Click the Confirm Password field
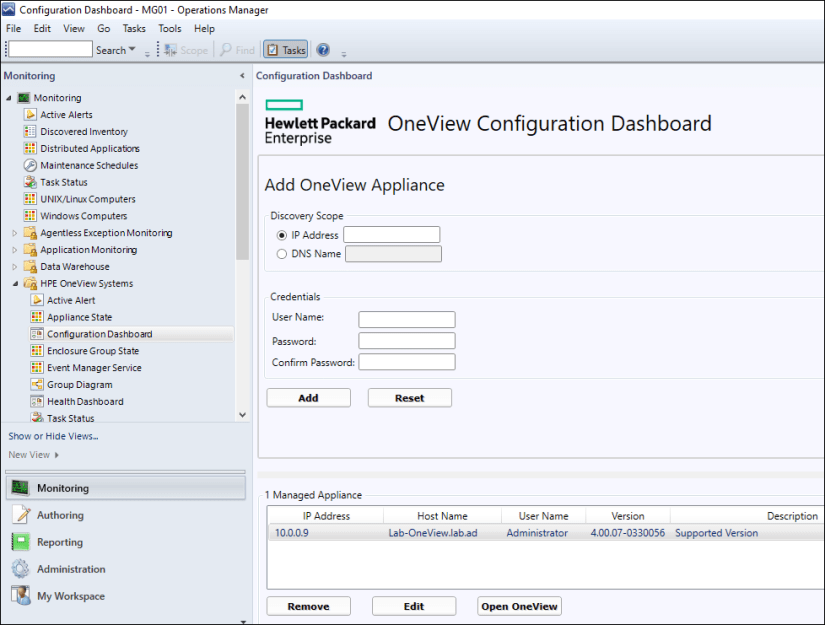The image size is (825, 625). pos(407,362)
